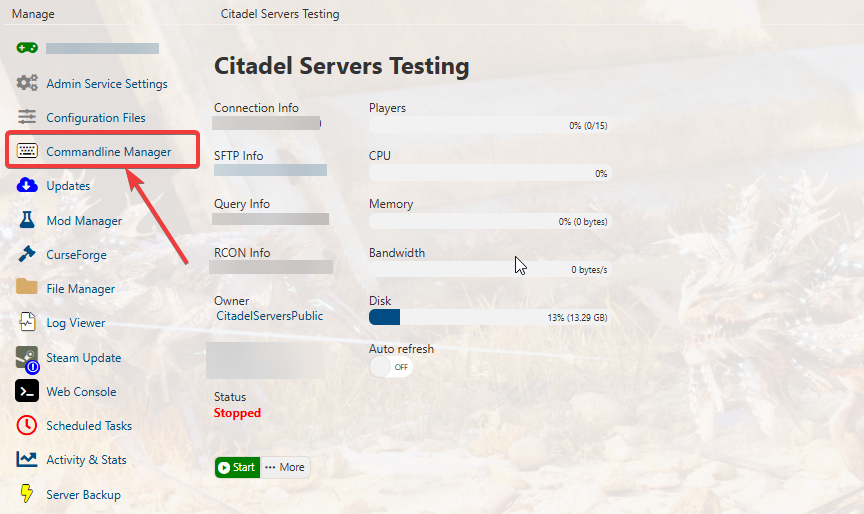Toggle the Auto refresh switch
Viewport: 864px width, 514px height.
point(391,367)
